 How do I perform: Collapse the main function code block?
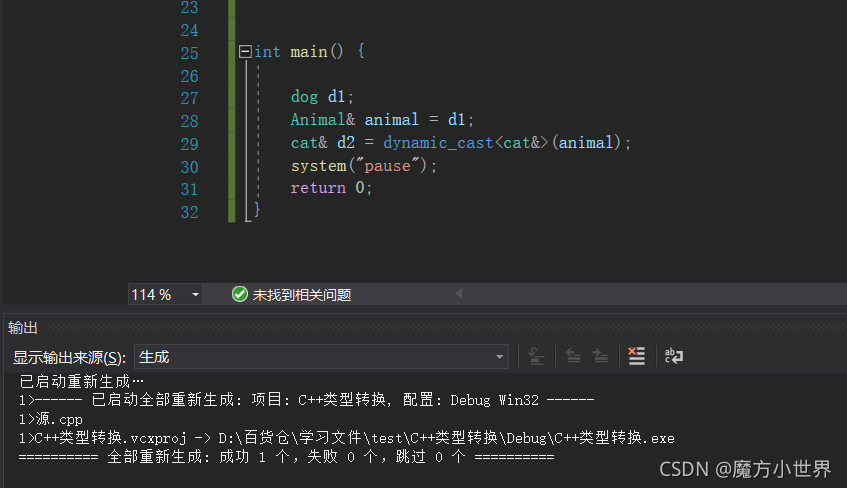point(245,51)
